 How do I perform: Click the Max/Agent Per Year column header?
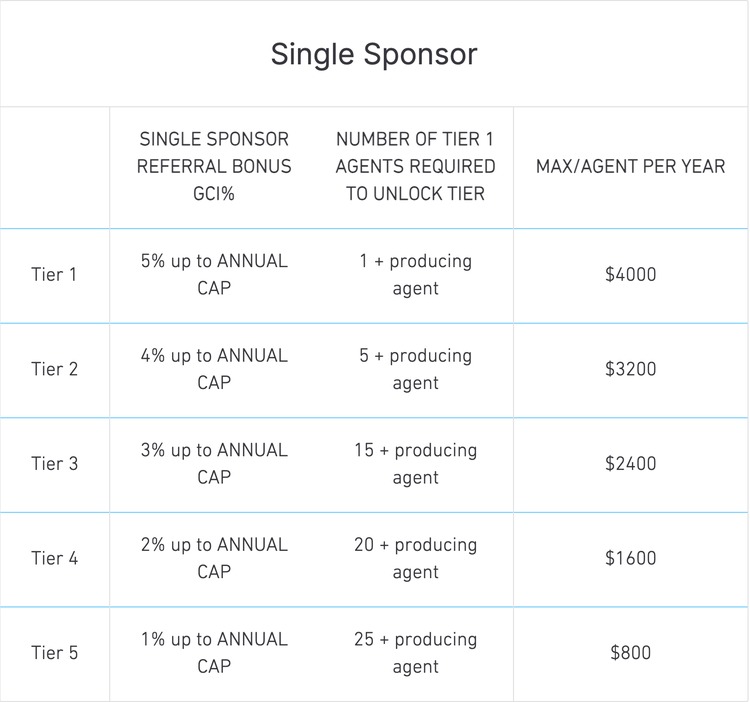630,167
